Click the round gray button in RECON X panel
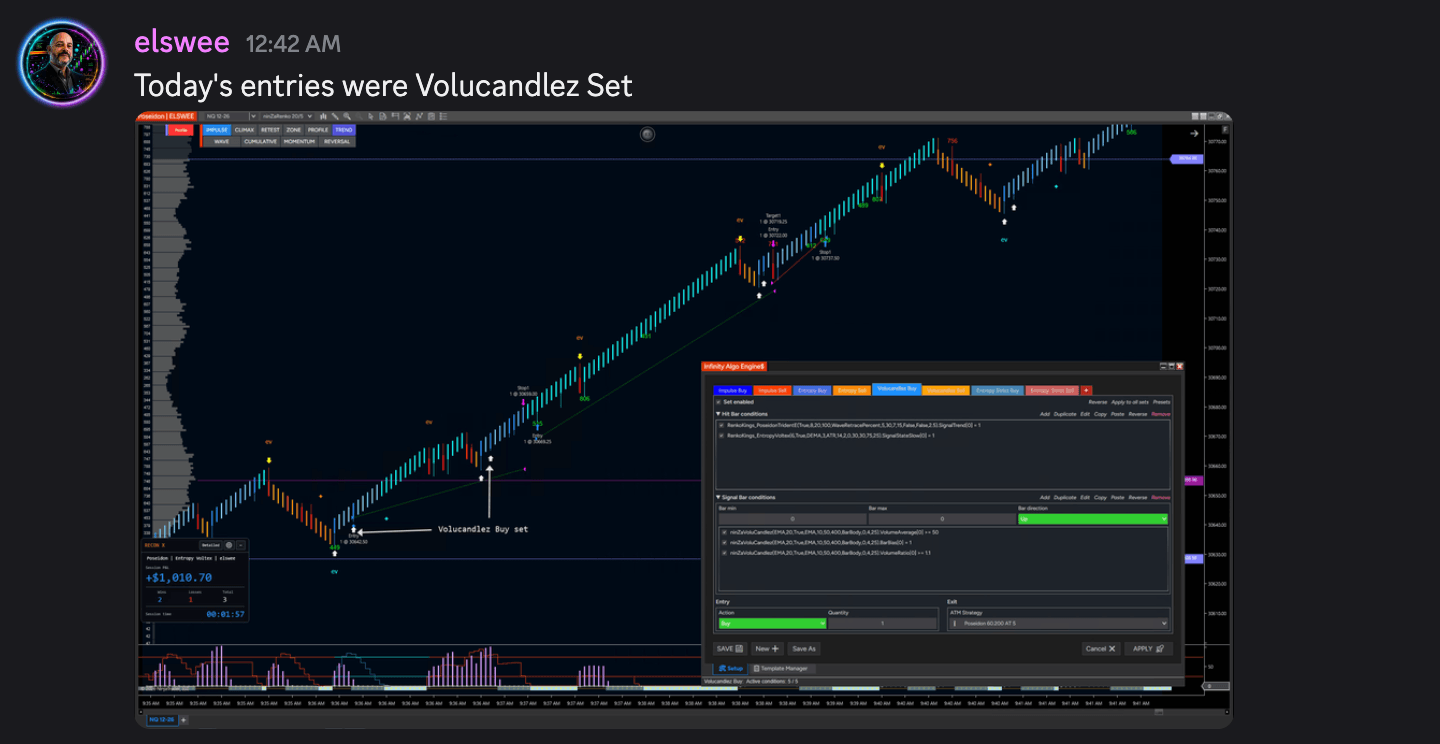The width and height of the screenshot is (1440, 744). (229, 545)
